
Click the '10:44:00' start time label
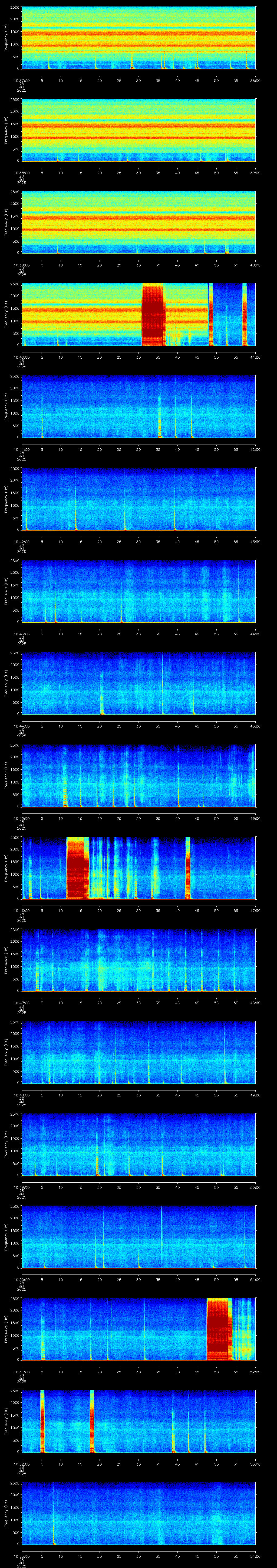pyautogui.click(x=21, y=726)
